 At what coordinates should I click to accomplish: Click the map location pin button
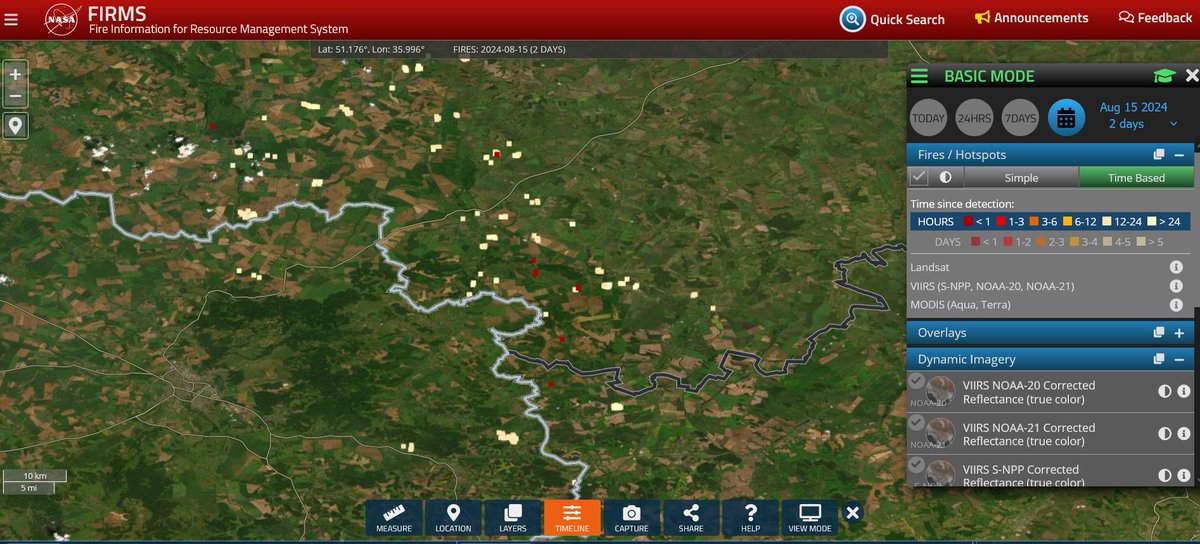coord(15,126)
